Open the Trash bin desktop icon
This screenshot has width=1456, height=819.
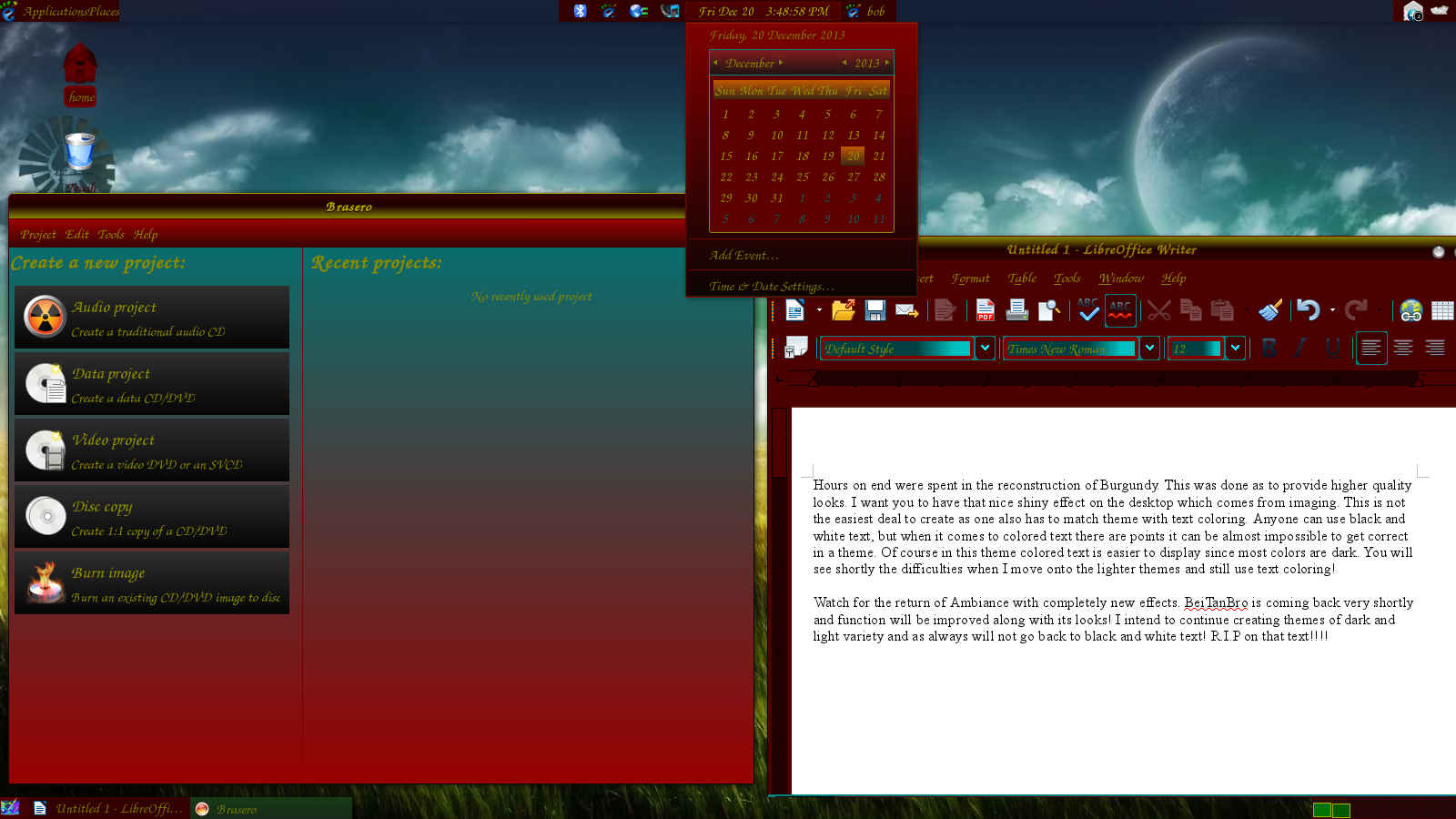pyautogui.click(x=80, y=152)
